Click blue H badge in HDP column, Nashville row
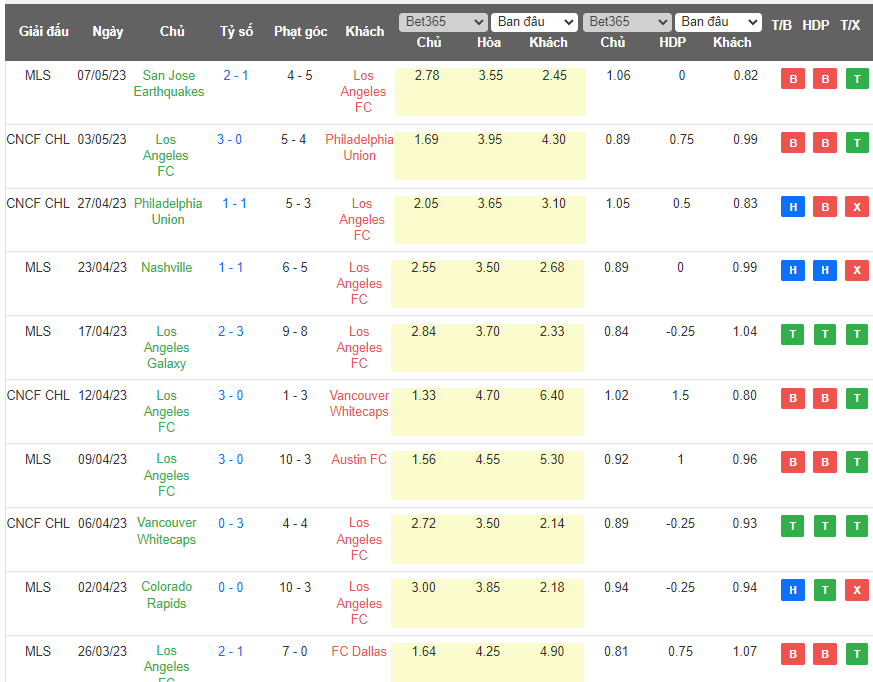Screen dimensions: 873x682 [x=824, y=271]
